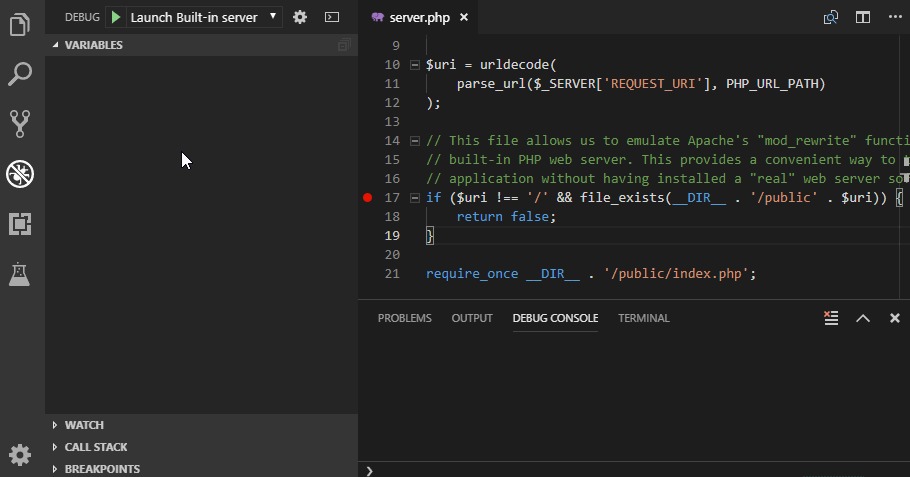Open the Manage gear at sidebar bottom
Viewport: 910px width, 477px height.
20,455
